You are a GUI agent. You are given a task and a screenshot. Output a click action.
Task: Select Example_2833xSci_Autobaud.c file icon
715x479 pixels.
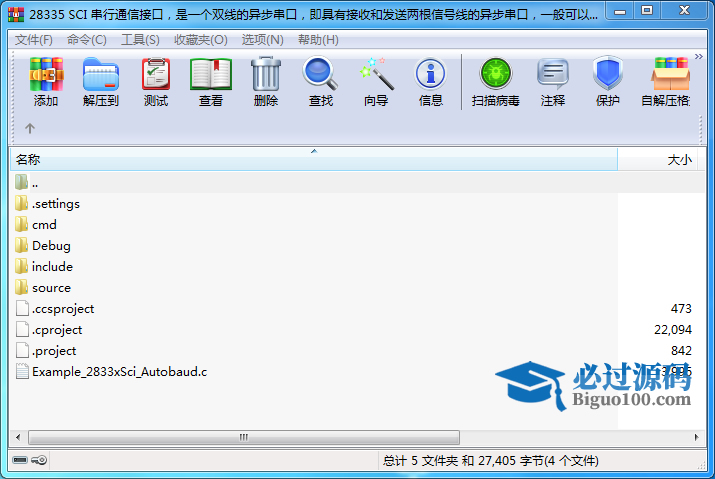pyautogui.click(x=22, y=371)
